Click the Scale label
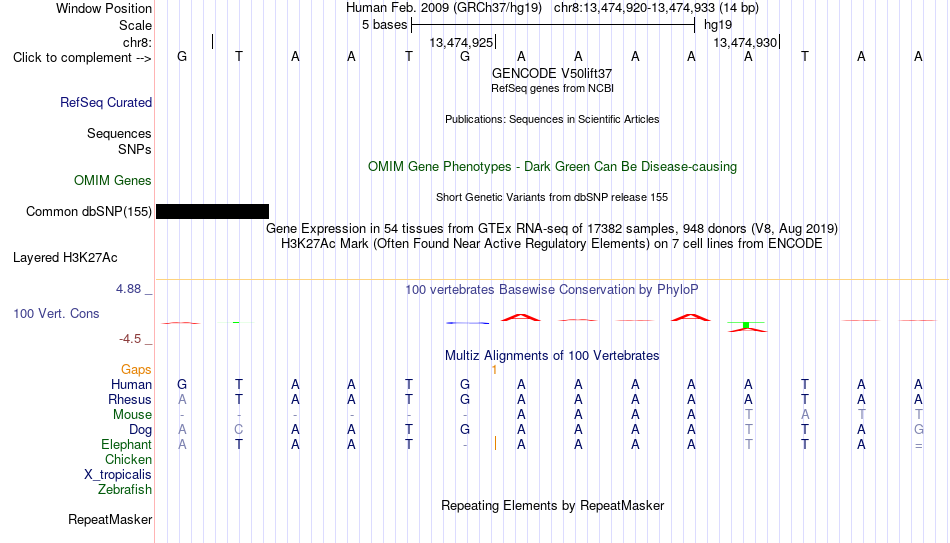This screenshot has width=950, height=543. tap(135, 25)
